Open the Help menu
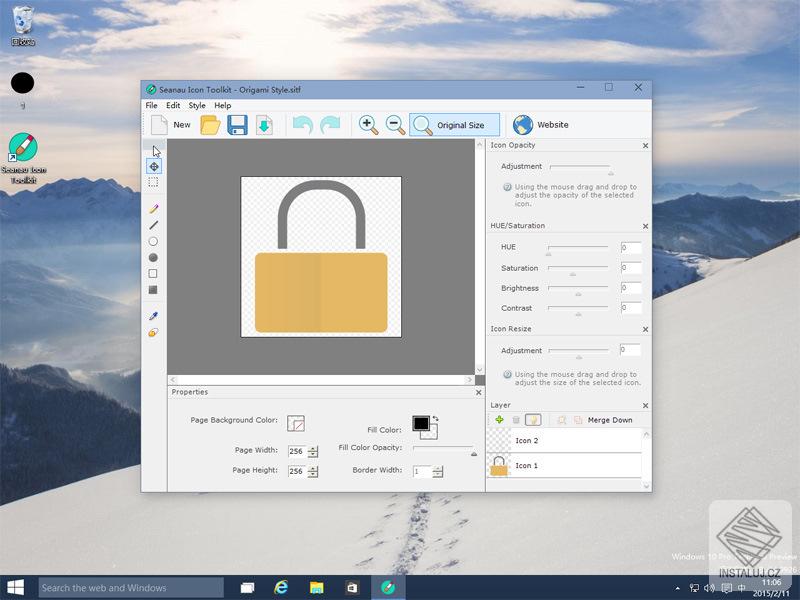Image resolution: width=800 pixels, height=600 pixels. [x=222, y=106]
